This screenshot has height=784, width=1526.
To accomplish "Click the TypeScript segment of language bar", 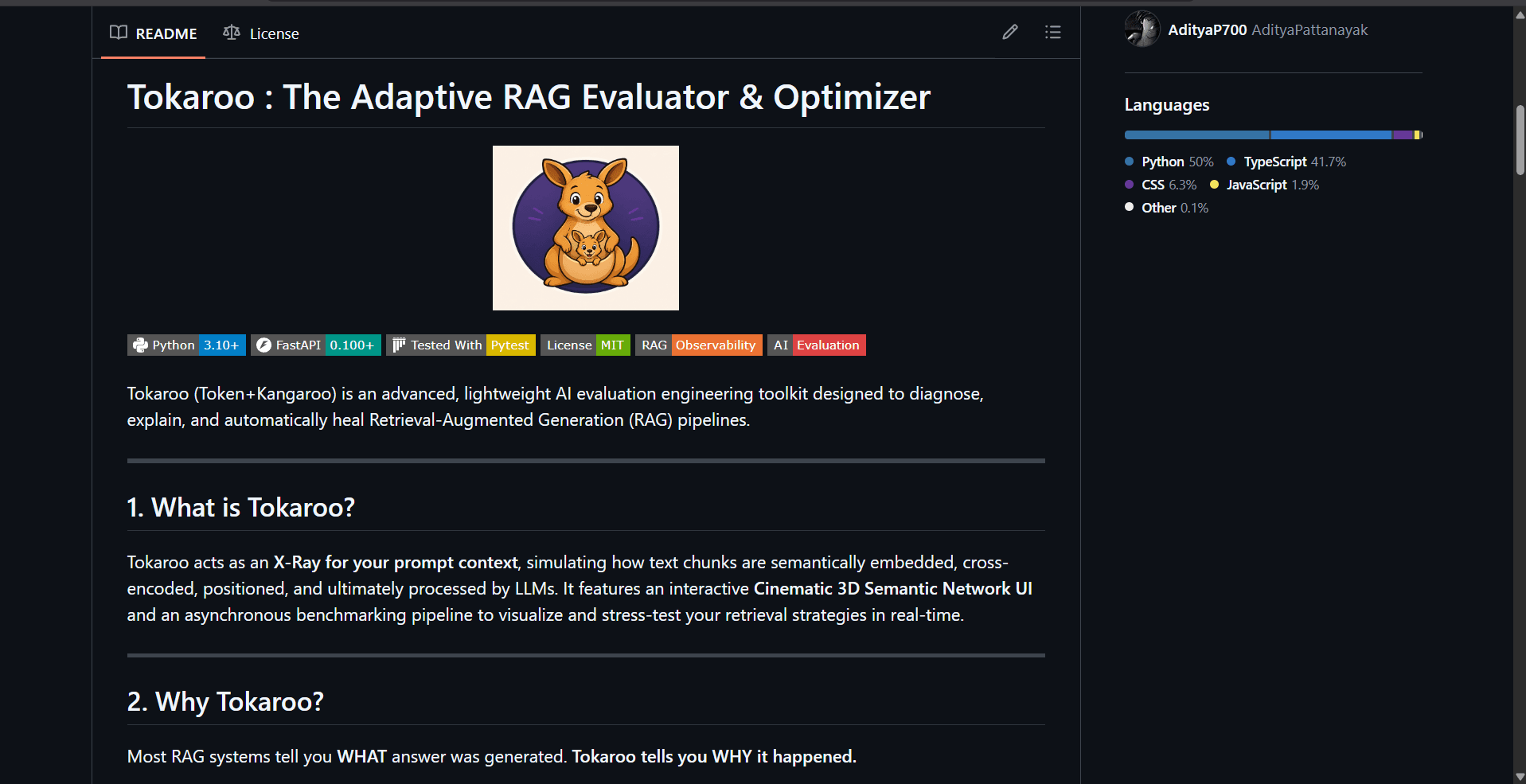I will click(x=1331, y=135).
